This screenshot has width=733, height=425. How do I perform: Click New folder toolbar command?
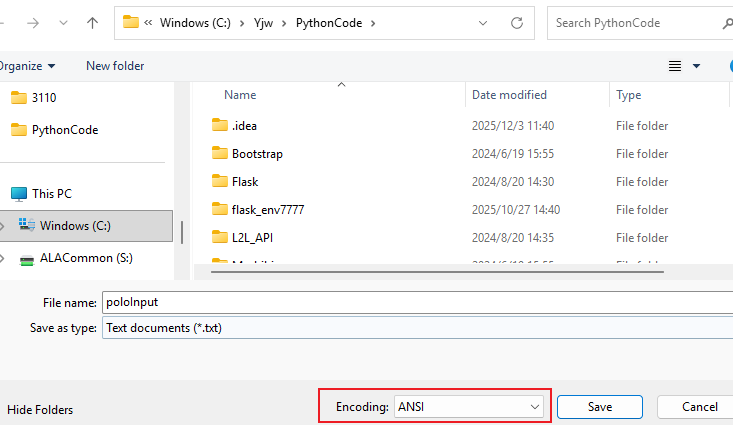tap(115, 66)
